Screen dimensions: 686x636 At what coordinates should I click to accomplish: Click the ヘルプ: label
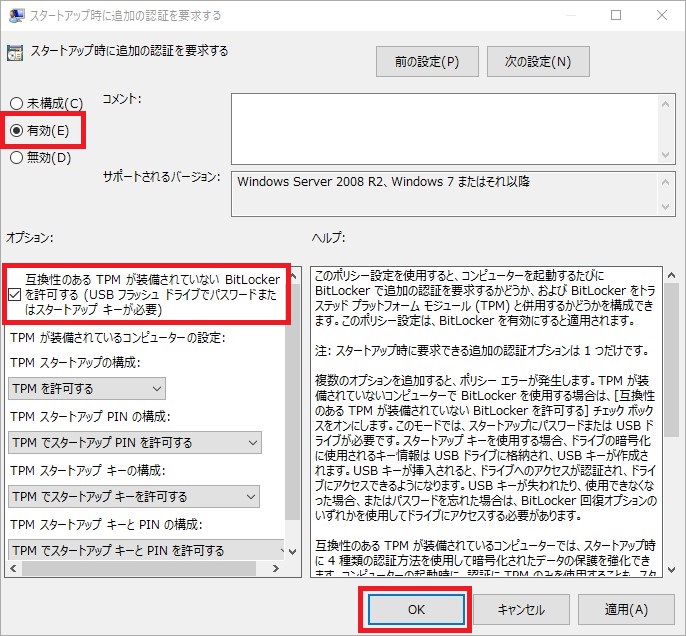tap(329, 238)
